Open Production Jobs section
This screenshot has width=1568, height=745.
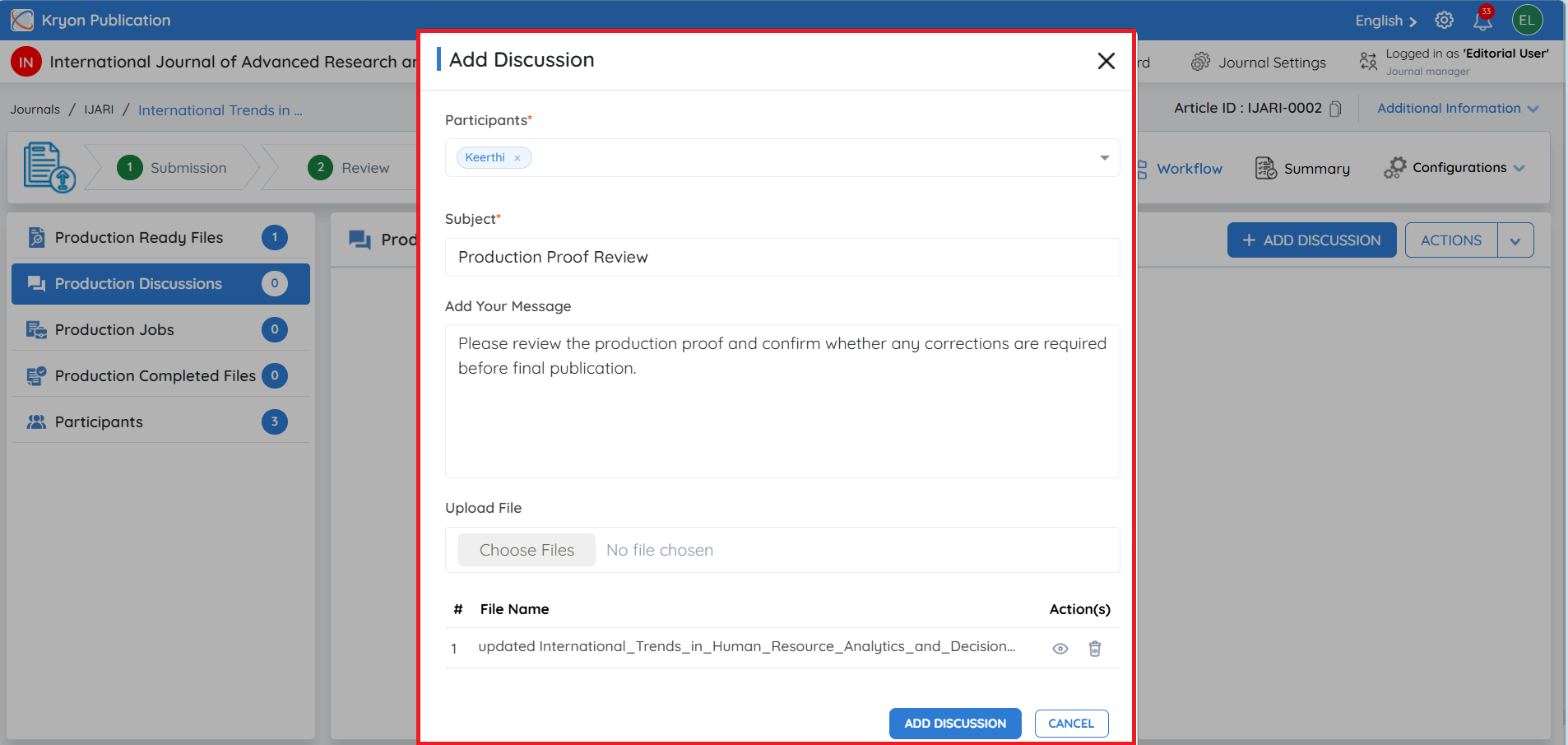pos(160,330)
